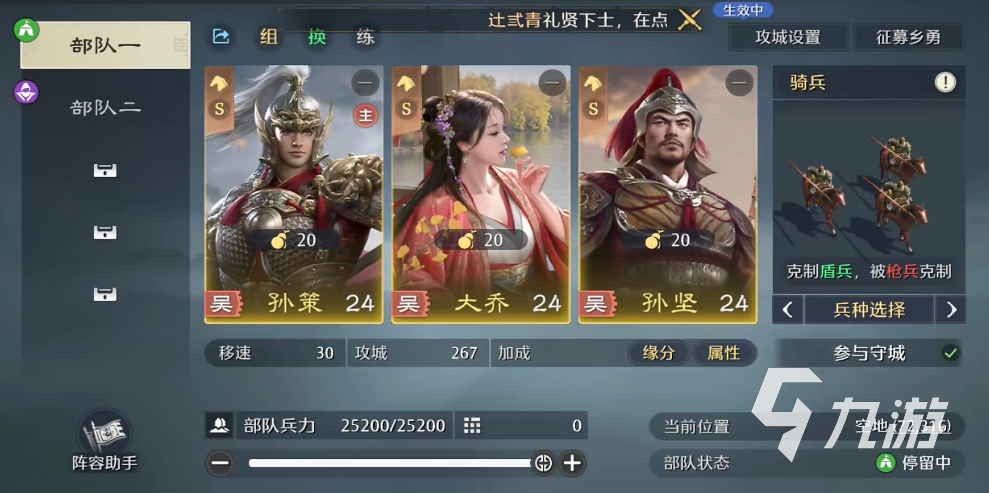Open the 兵种选择 selector
The image size is (989, 493).
click(x=869, y=310)
